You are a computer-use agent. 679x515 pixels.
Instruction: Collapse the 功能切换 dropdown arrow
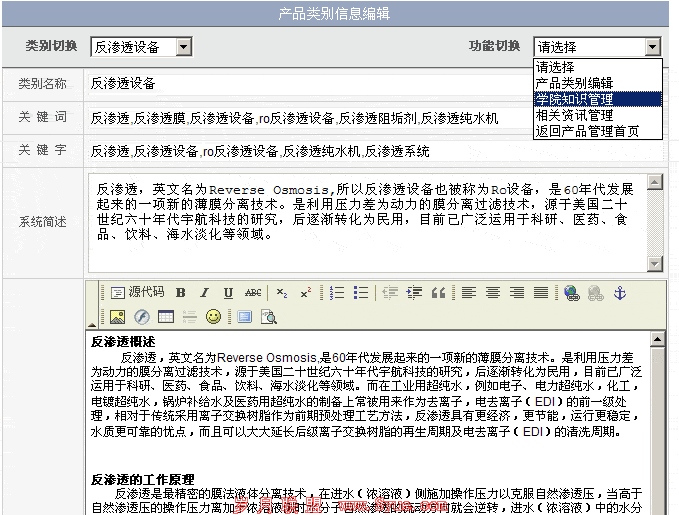pos(652,47)
